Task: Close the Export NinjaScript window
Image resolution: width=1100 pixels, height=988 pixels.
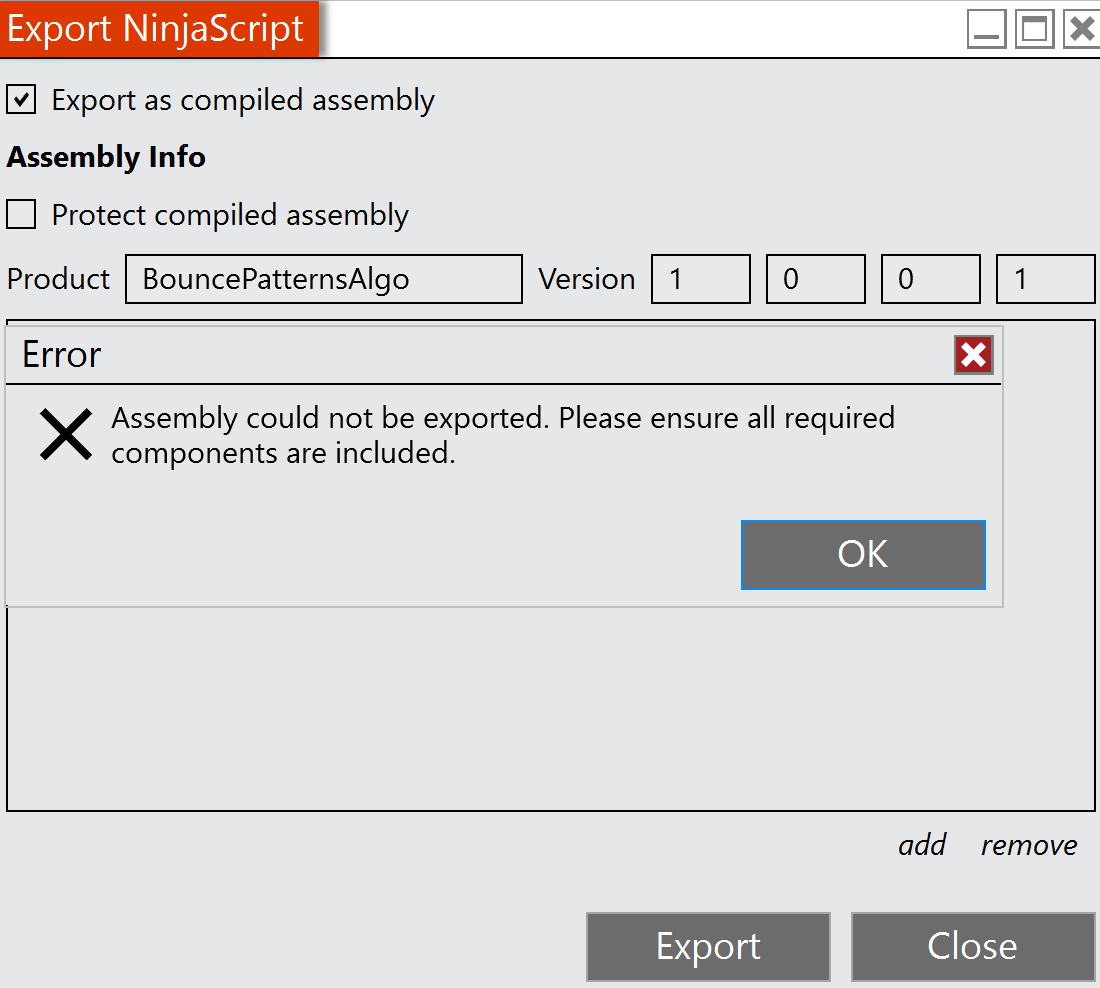Action: coord(1082,29)
